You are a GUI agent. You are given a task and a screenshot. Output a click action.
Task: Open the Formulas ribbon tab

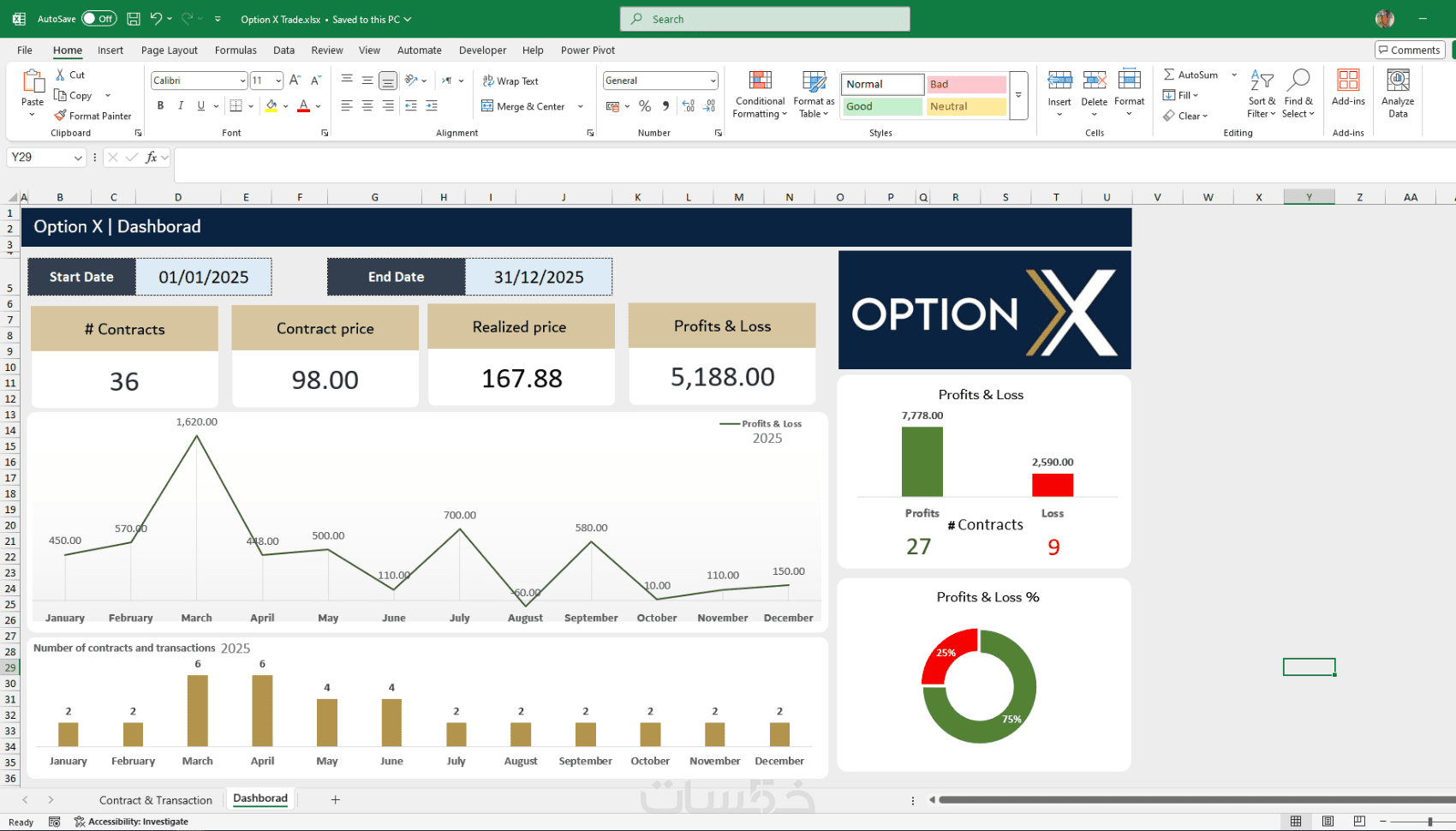[236, 51]
